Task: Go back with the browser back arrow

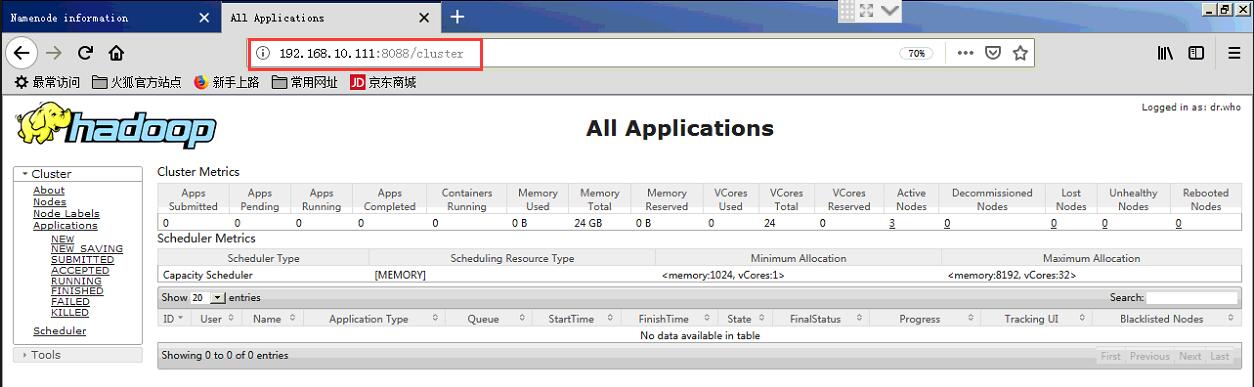Action: [x=22, y=53]
